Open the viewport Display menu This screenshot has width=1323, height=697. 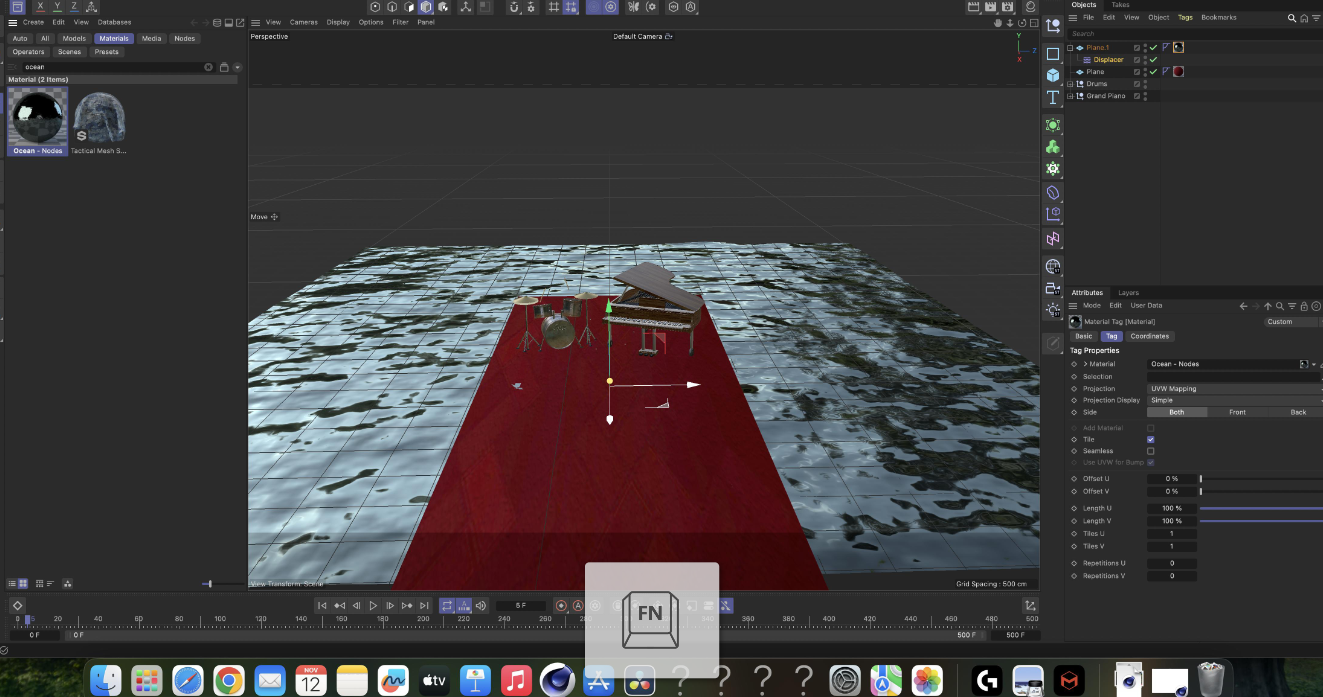point(338,22)
